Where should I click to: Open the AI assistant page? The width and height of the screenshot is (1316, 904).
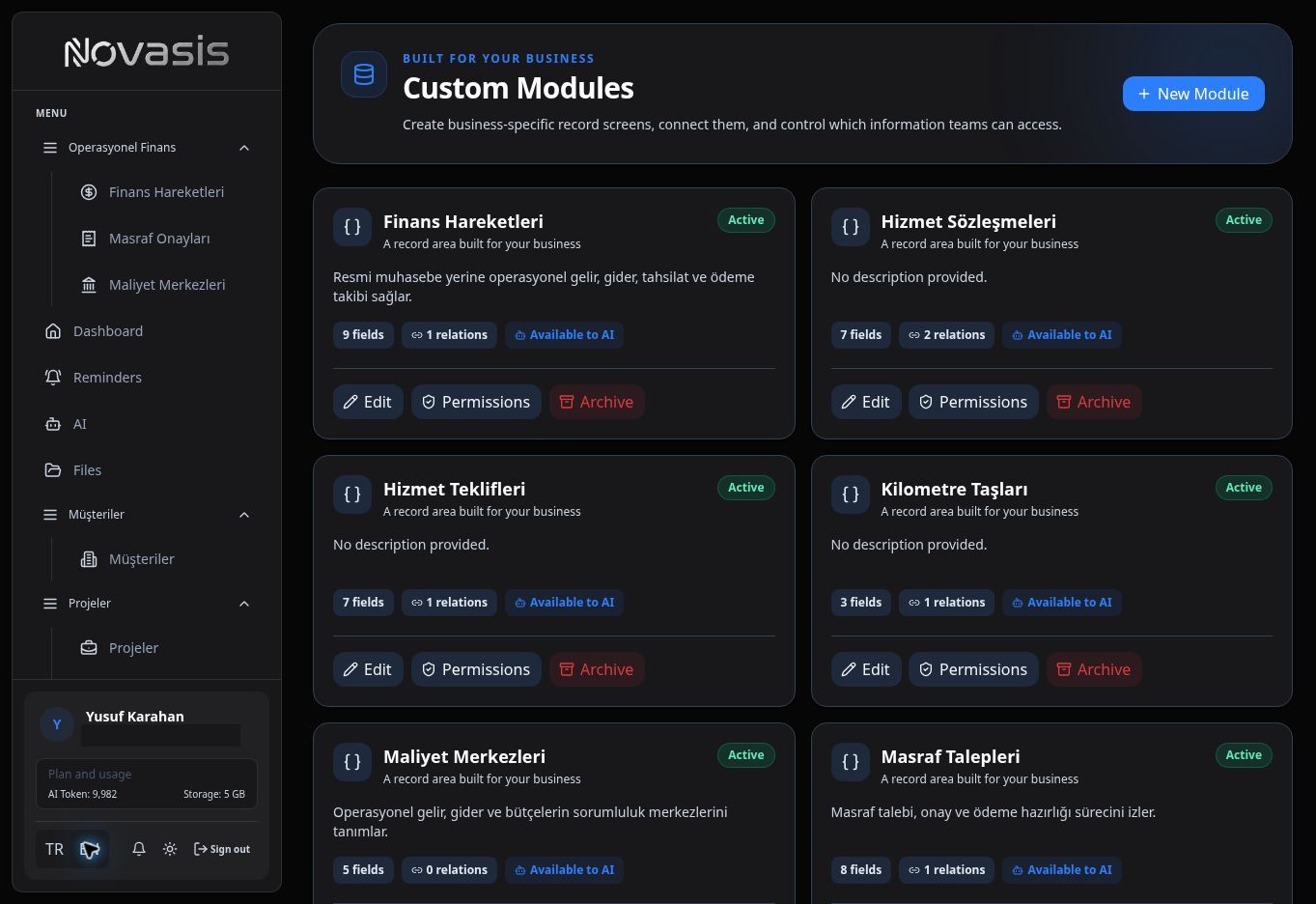(x=148, y=424)
